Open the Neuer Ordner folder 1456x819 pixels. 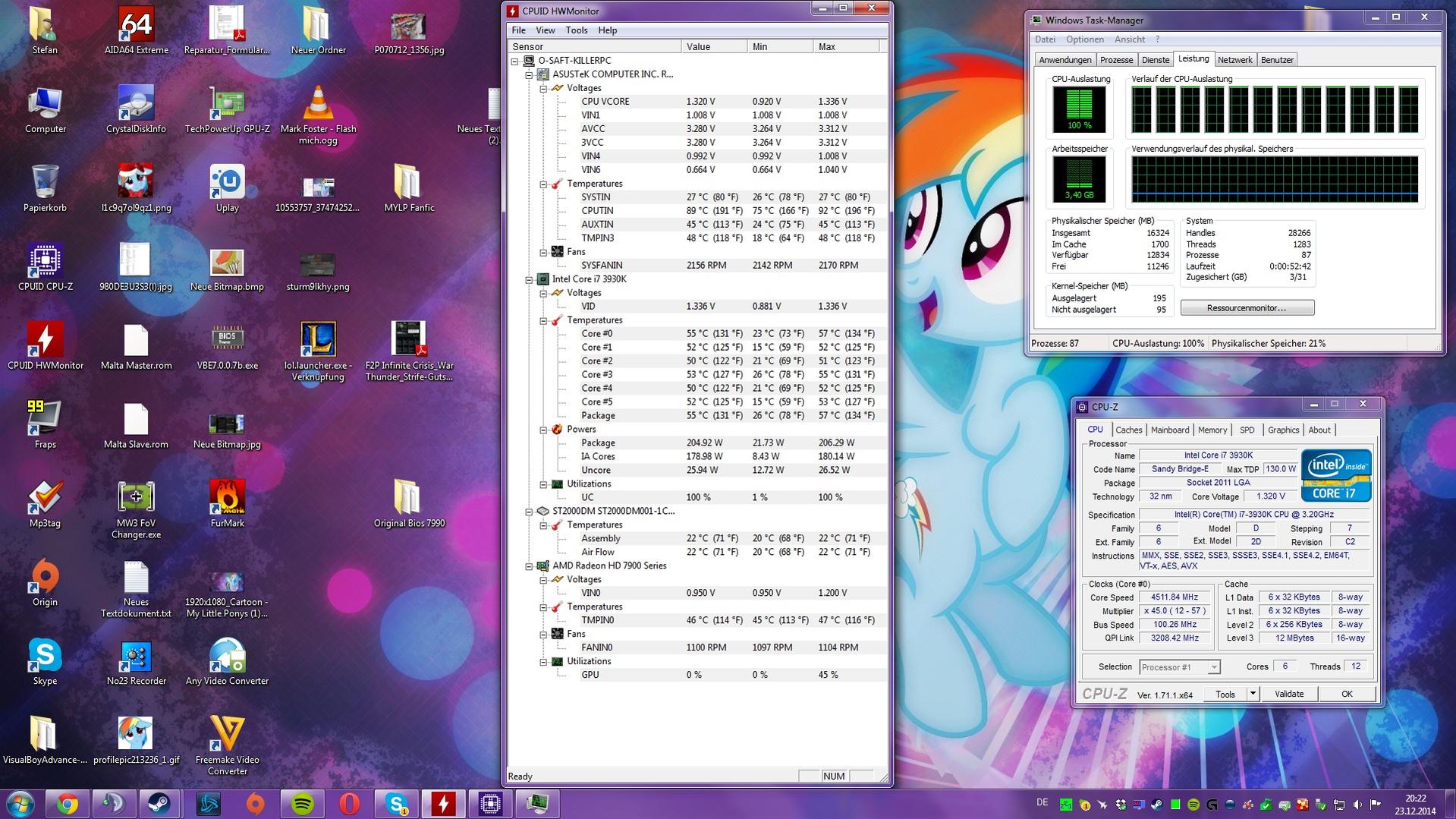click(x=319, y=30)
